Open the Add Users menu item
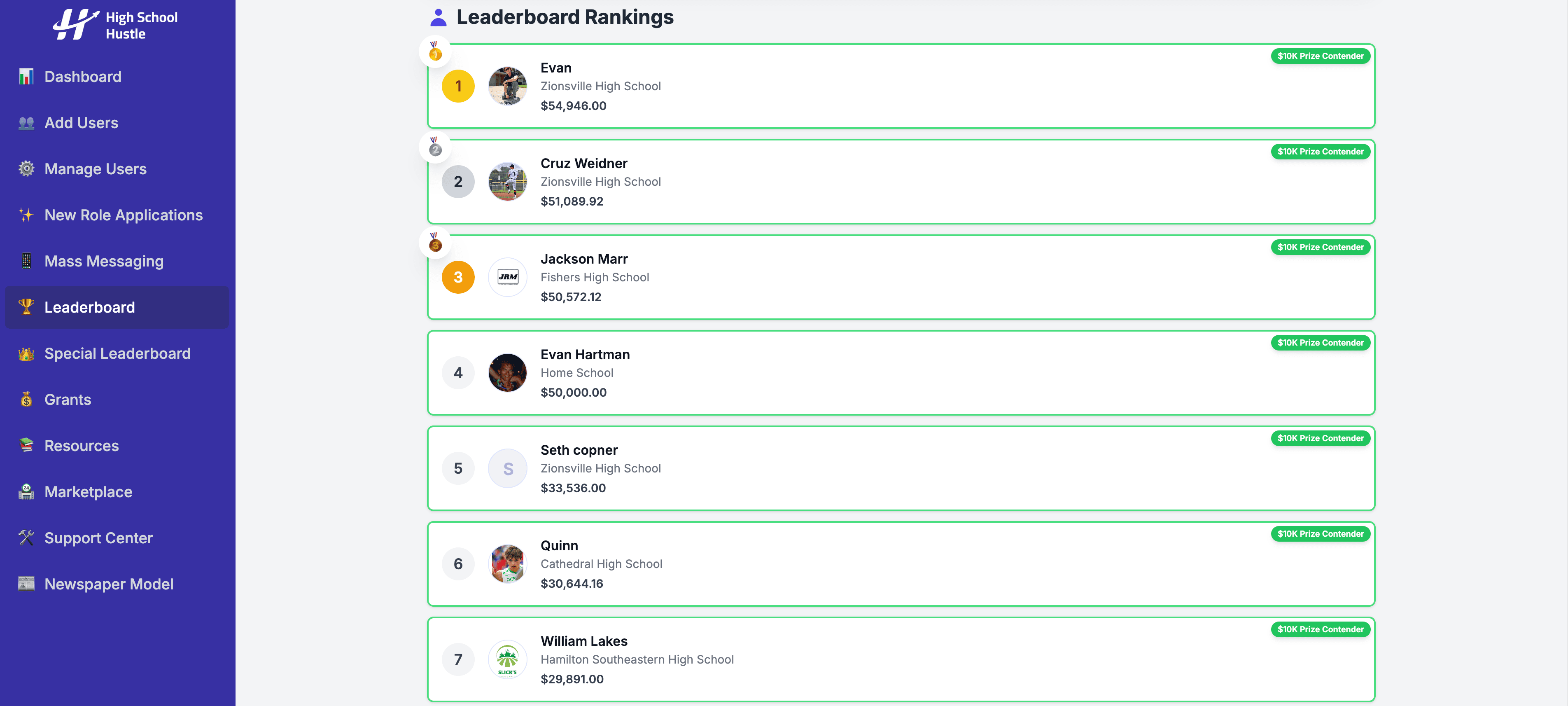Viewport: 1568px width, 706px height. 81,123
